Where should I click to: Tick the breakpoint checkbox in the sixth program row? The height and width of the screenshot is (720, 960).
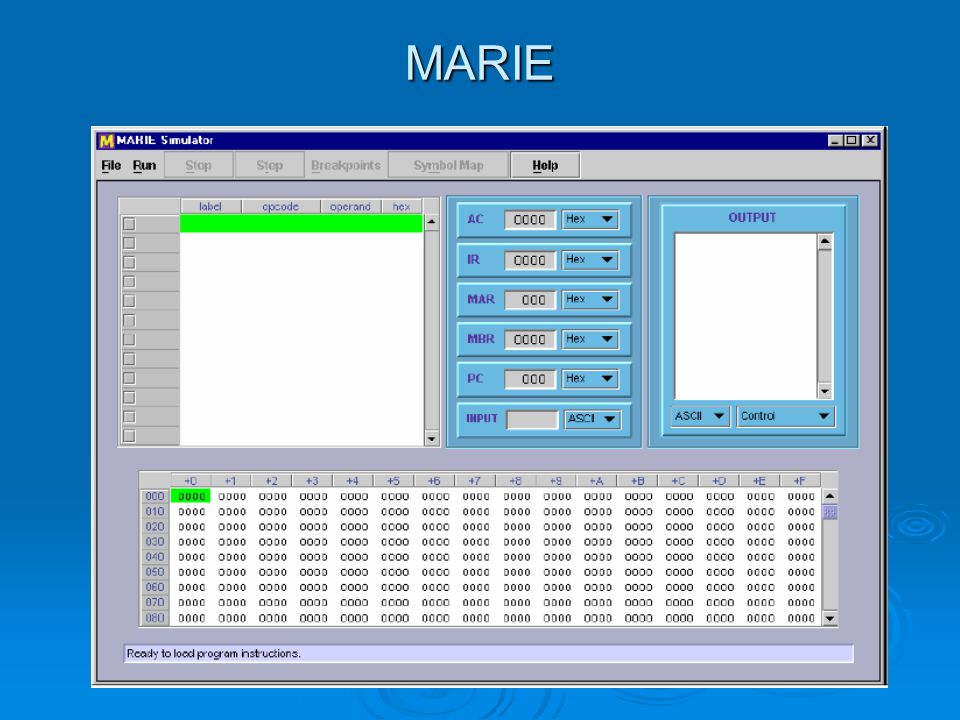[129, 320]
